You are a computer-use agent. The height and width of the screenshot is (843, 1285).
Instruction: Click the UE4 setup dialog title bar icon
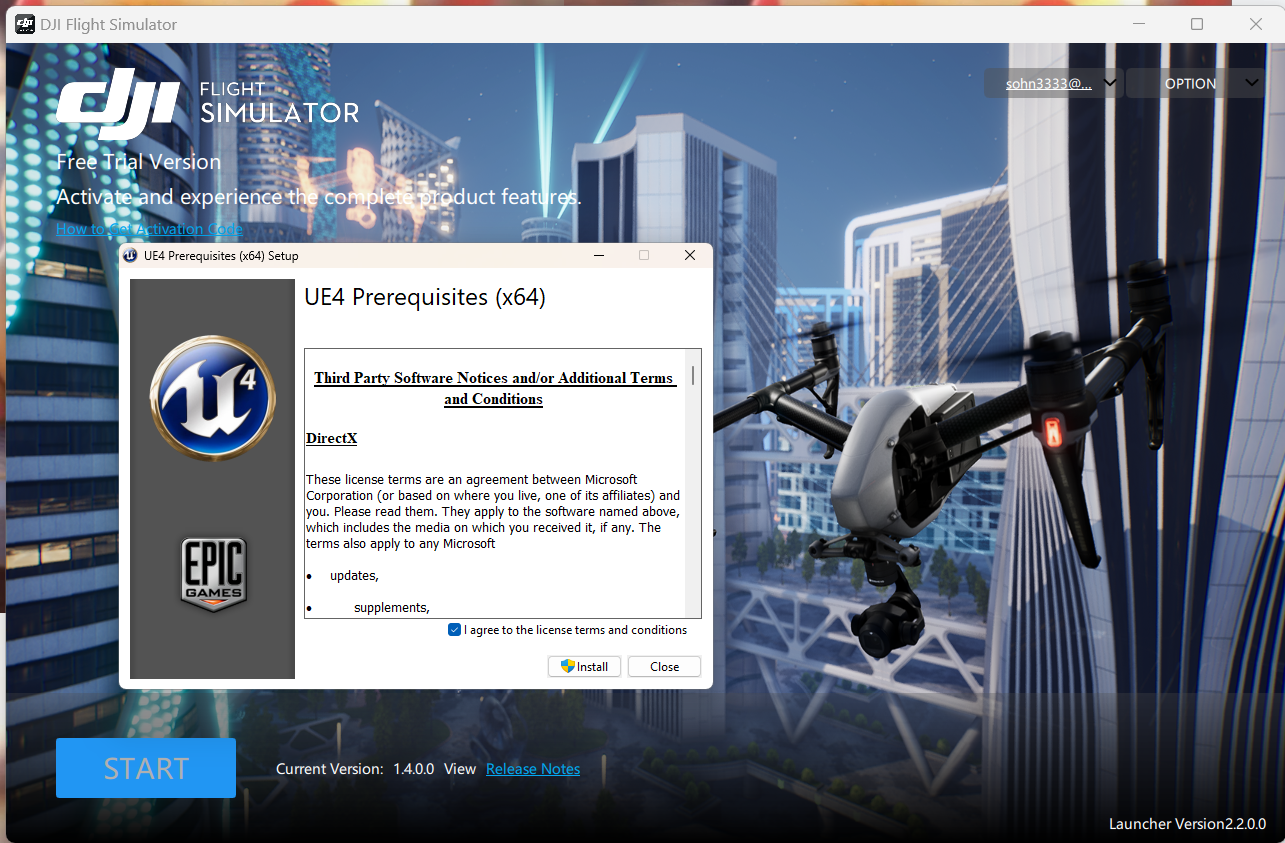point(130,256)
